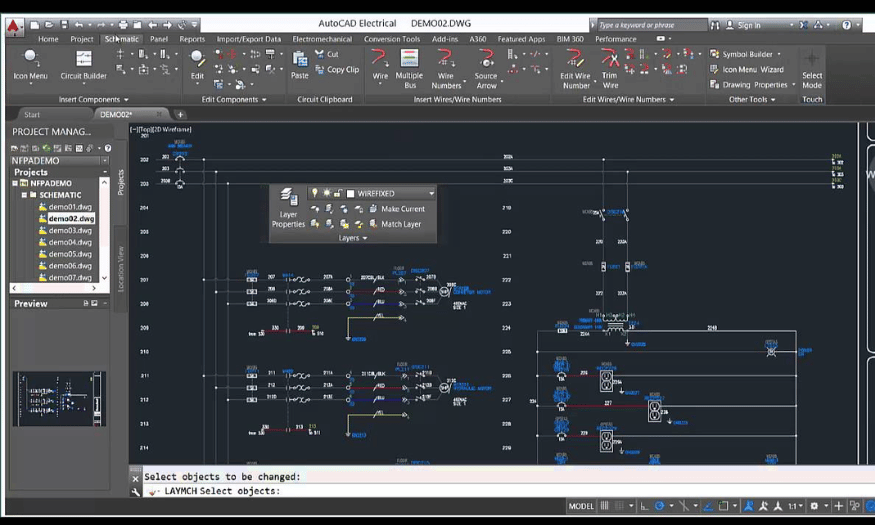Click the New drawing icon in quick access toolbar
The width and height of the screenshot is (875, 525).
pyautogui.click(x=35, y=25)
